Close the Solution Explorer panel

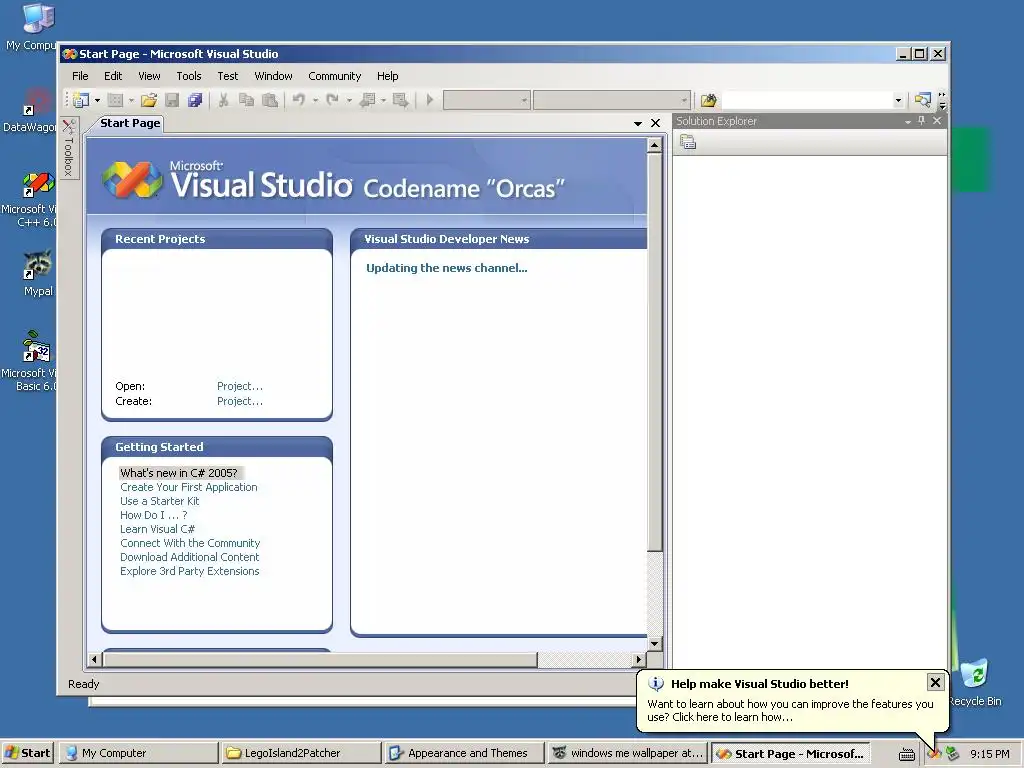[937, 121]
